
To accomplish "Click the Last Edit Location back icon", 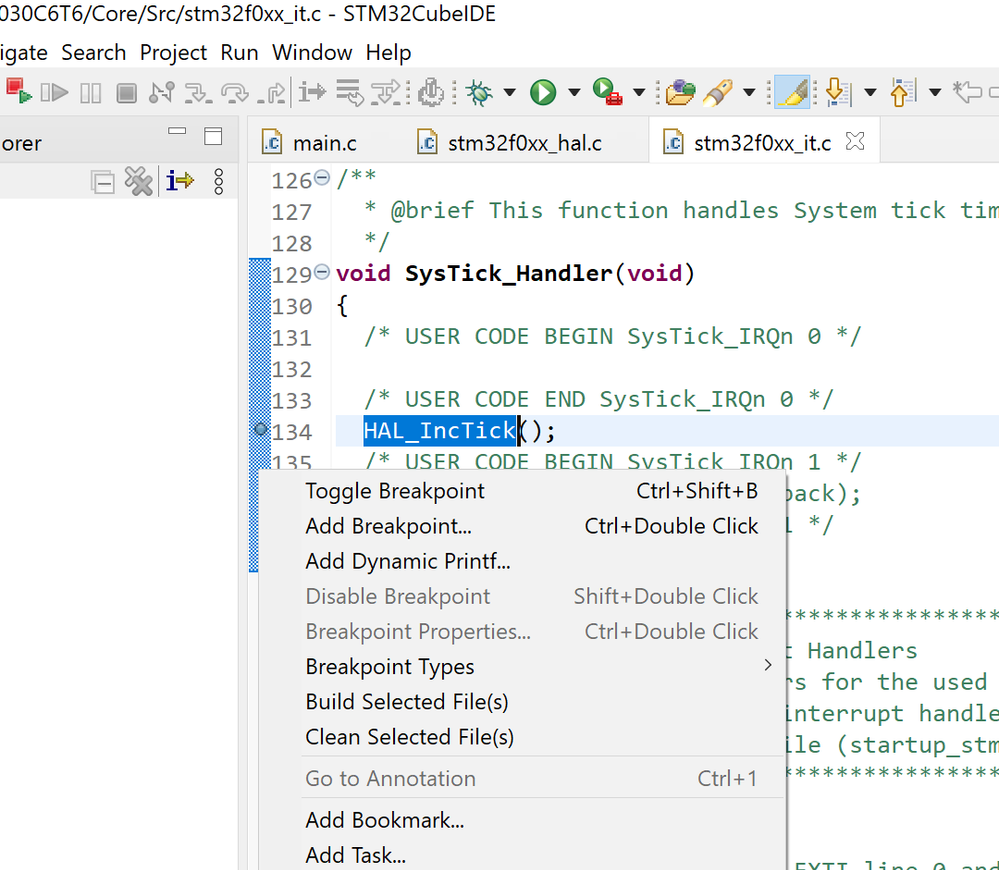I will tap(967, 93).
